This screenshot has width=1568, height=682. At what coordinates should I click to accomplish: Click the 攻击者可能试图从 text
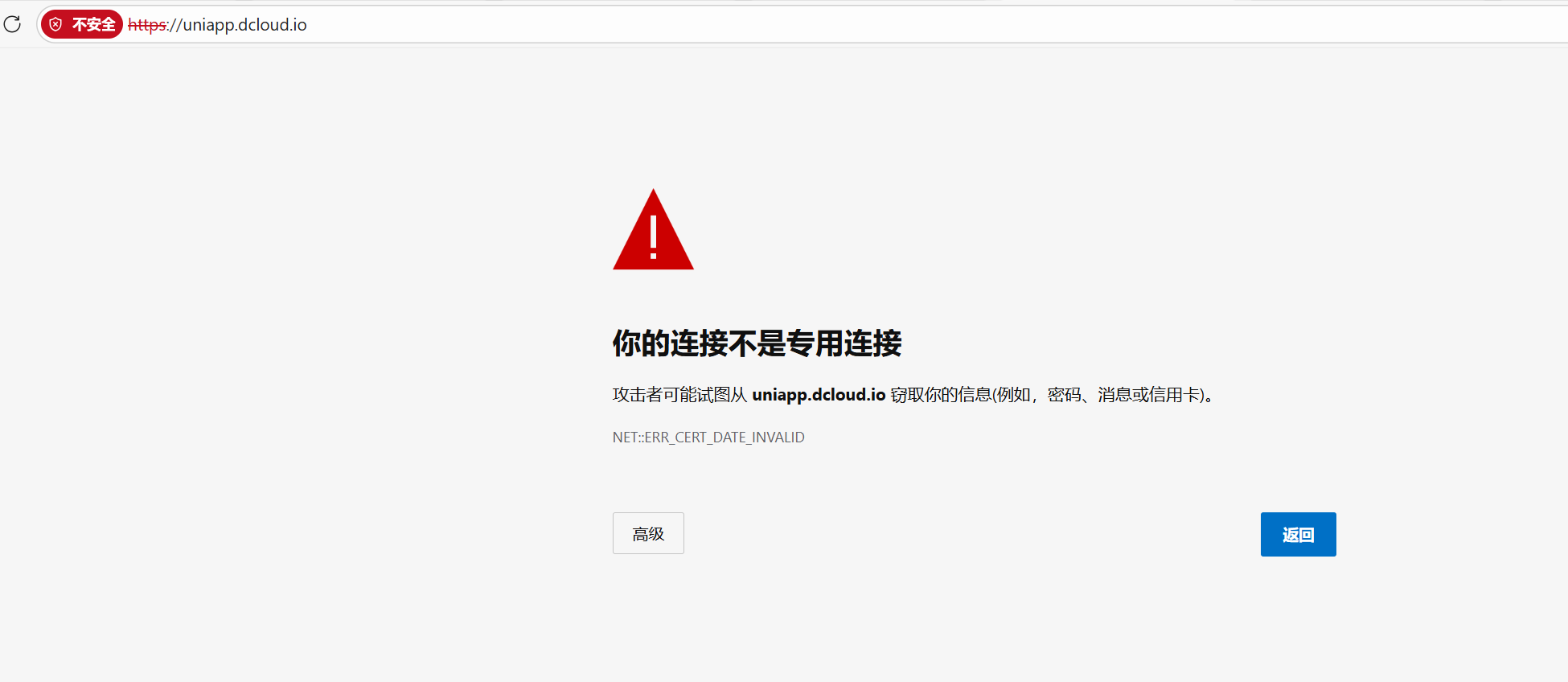tap(680, 395)
